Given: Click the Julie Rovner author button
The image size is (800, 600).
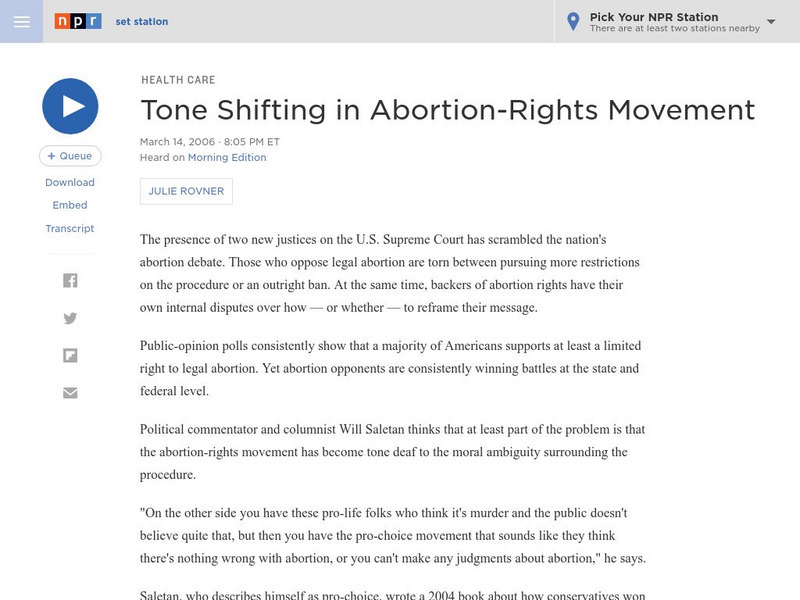Looking at the screenshot, I should click(186, 191).
